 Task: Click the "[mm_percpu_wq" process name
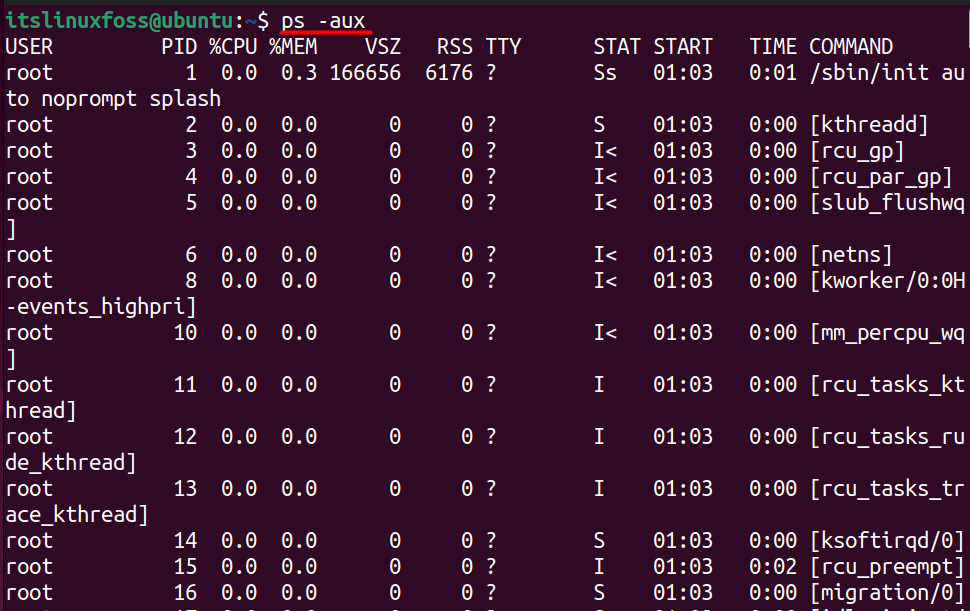pos(887,334)
